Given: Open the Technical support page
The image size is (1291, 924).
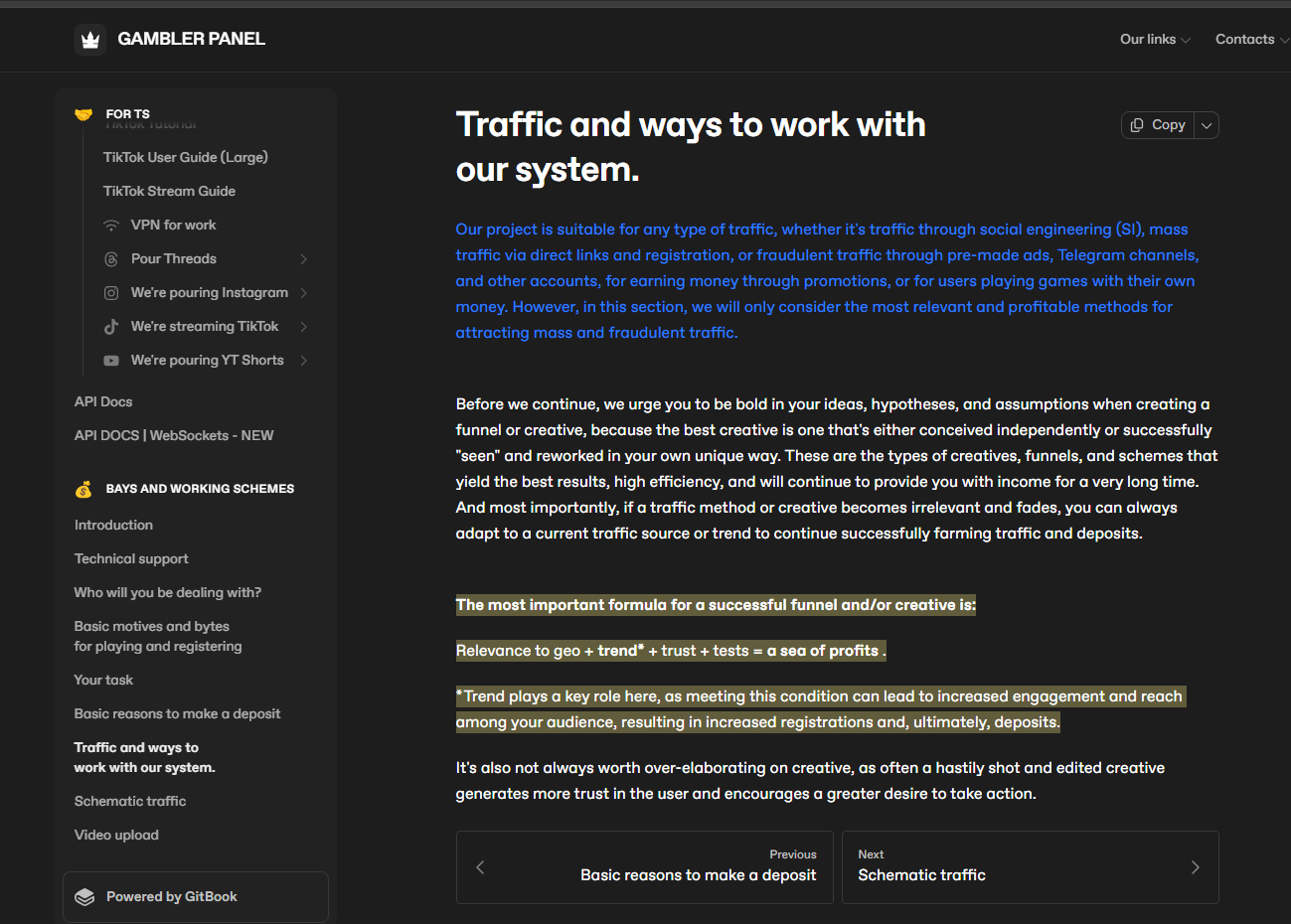Looking at the screenshot, I should tap(131, 558).
